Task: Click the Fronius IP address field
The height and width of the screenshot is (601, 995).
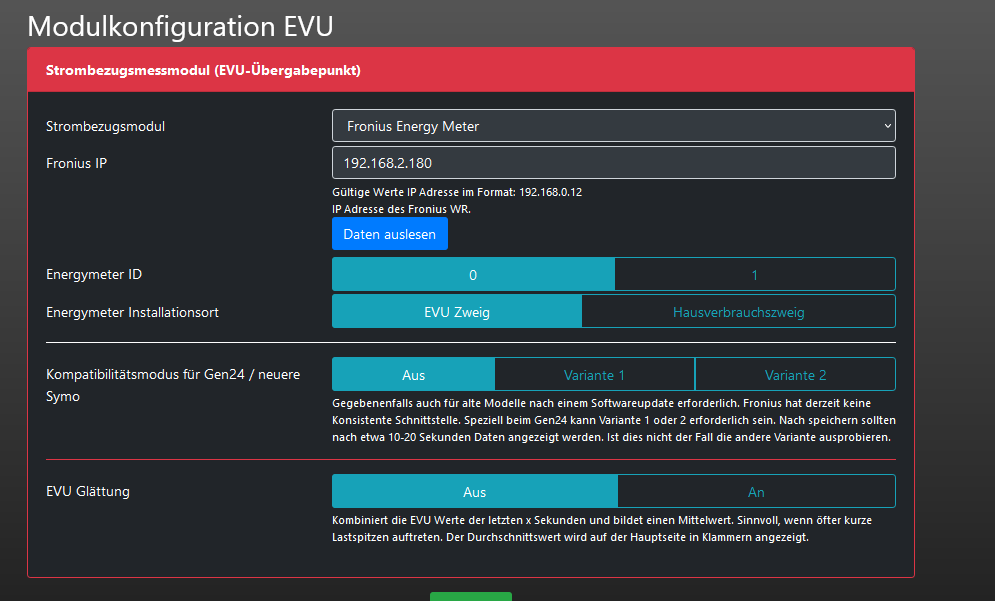Action: pos(613,162)
